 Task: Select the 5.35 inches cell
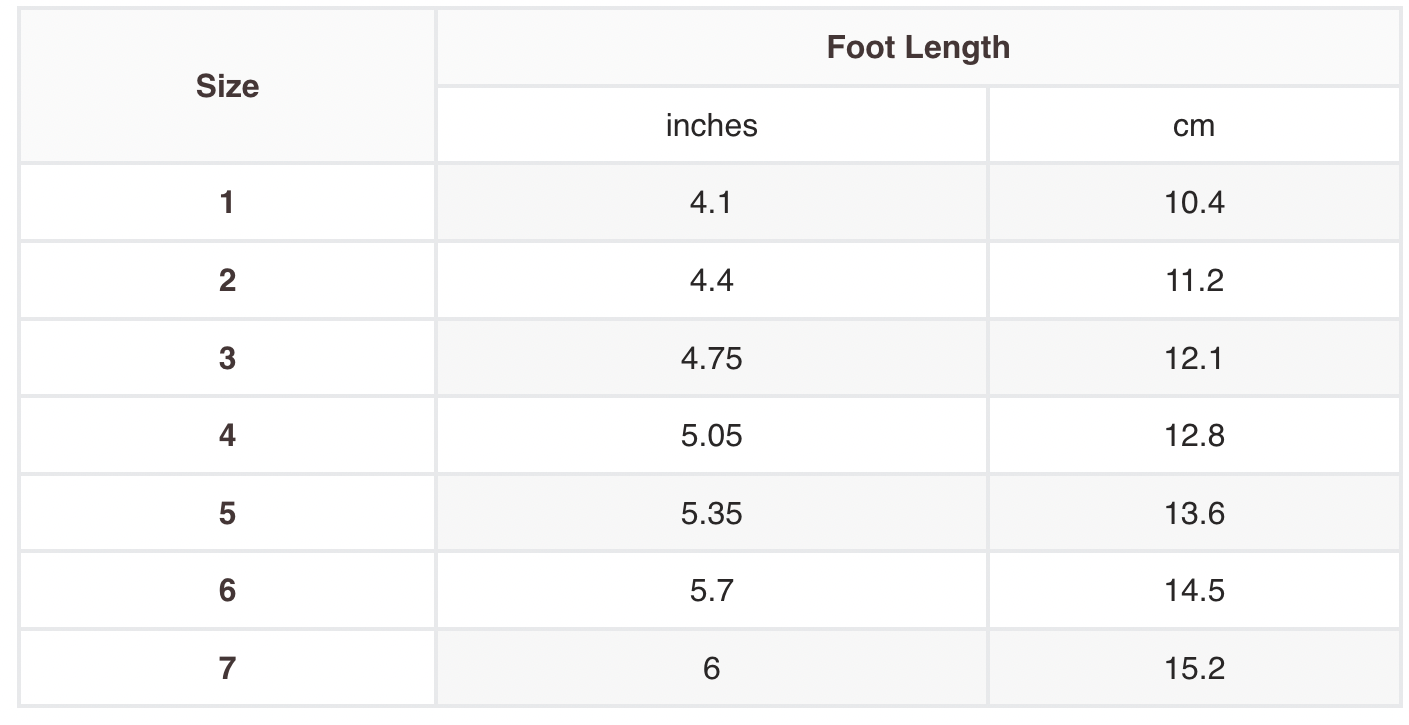pyautogui.click(x=711, y=513)
